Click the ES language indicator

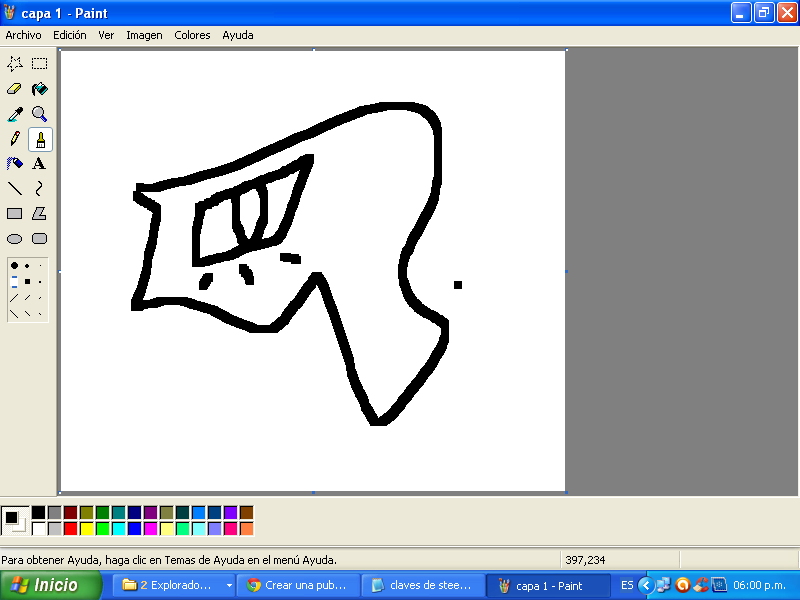tap(627, 585)
